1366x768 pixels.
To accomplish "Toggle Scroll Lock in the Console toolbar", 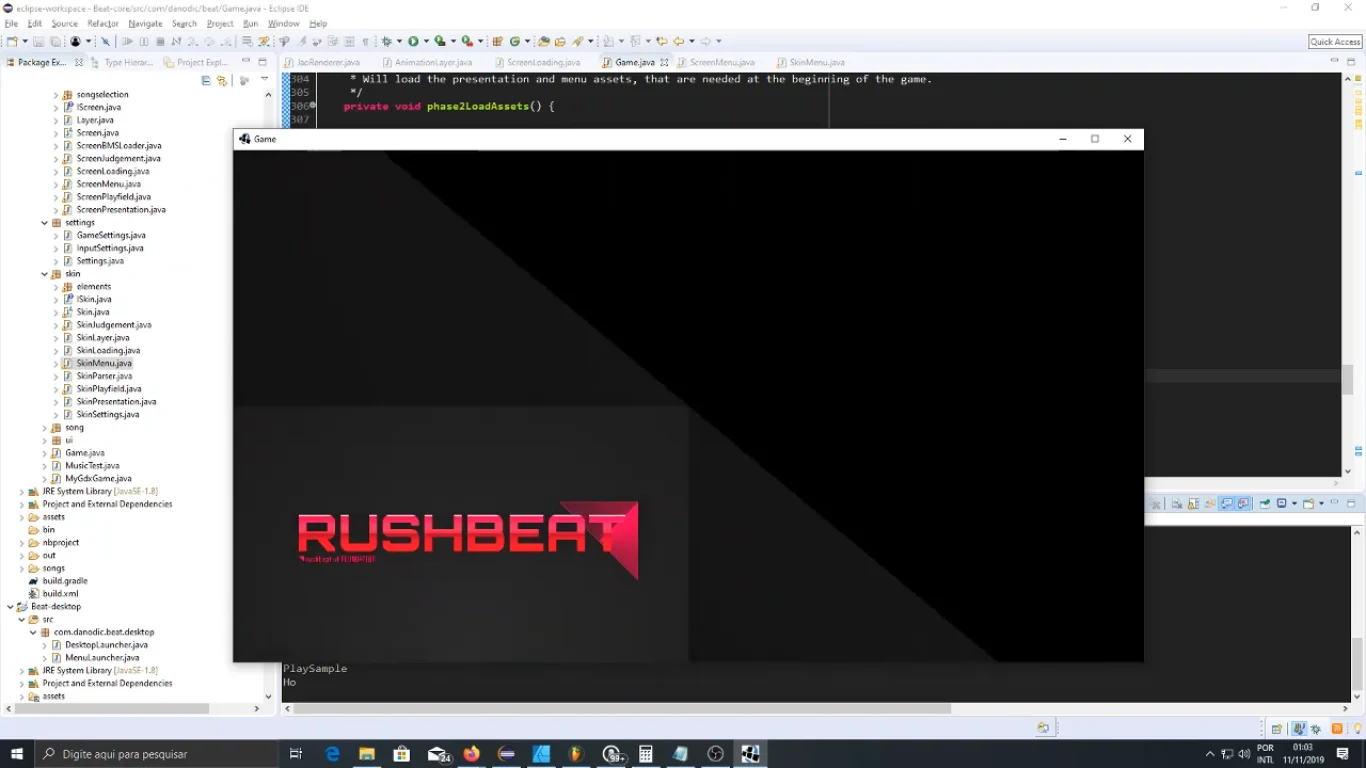I will pyautogui.click(x=1194, y=503).
